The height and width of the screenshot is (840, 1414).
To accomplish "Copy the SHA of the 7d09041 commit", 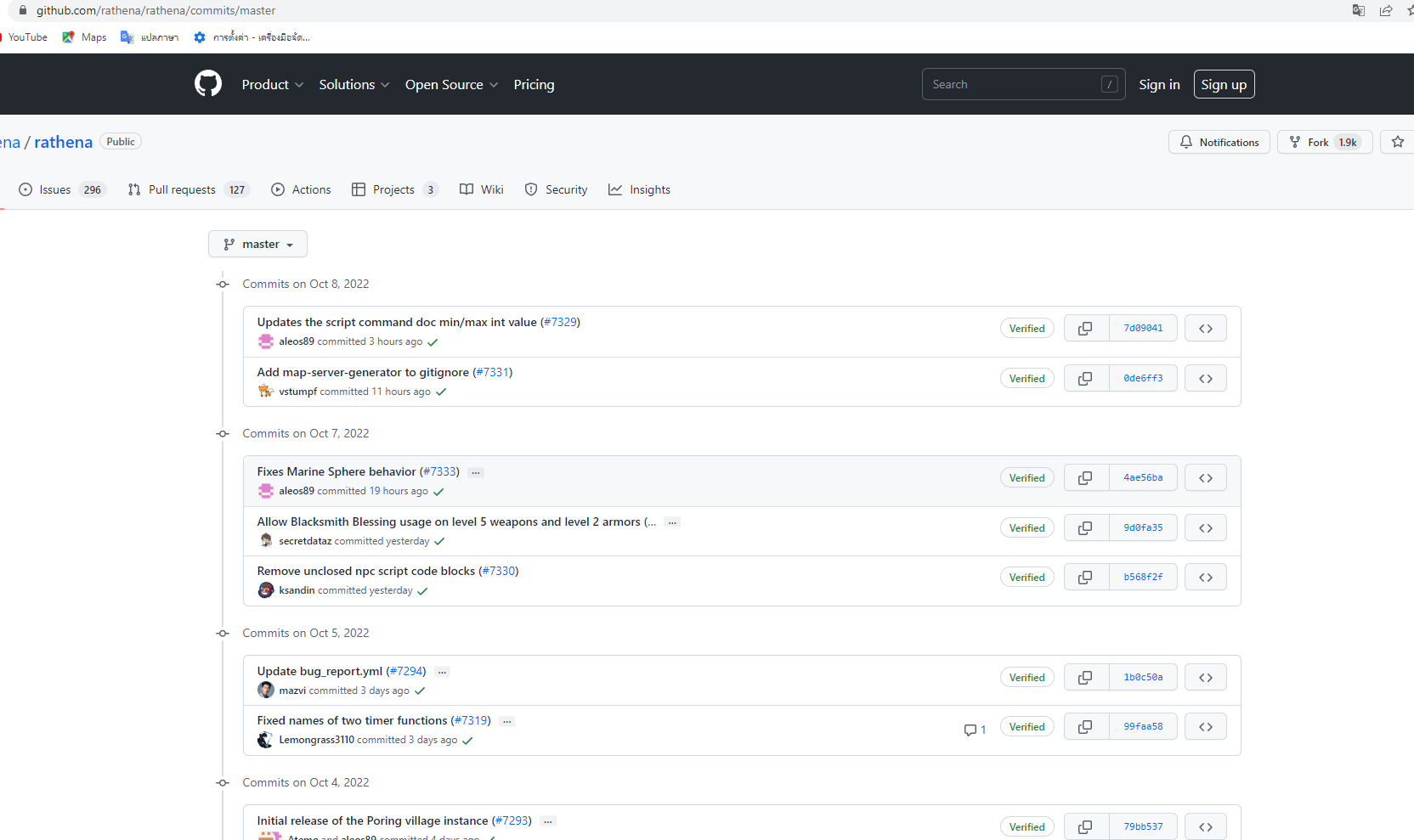I will point(1085,328).
